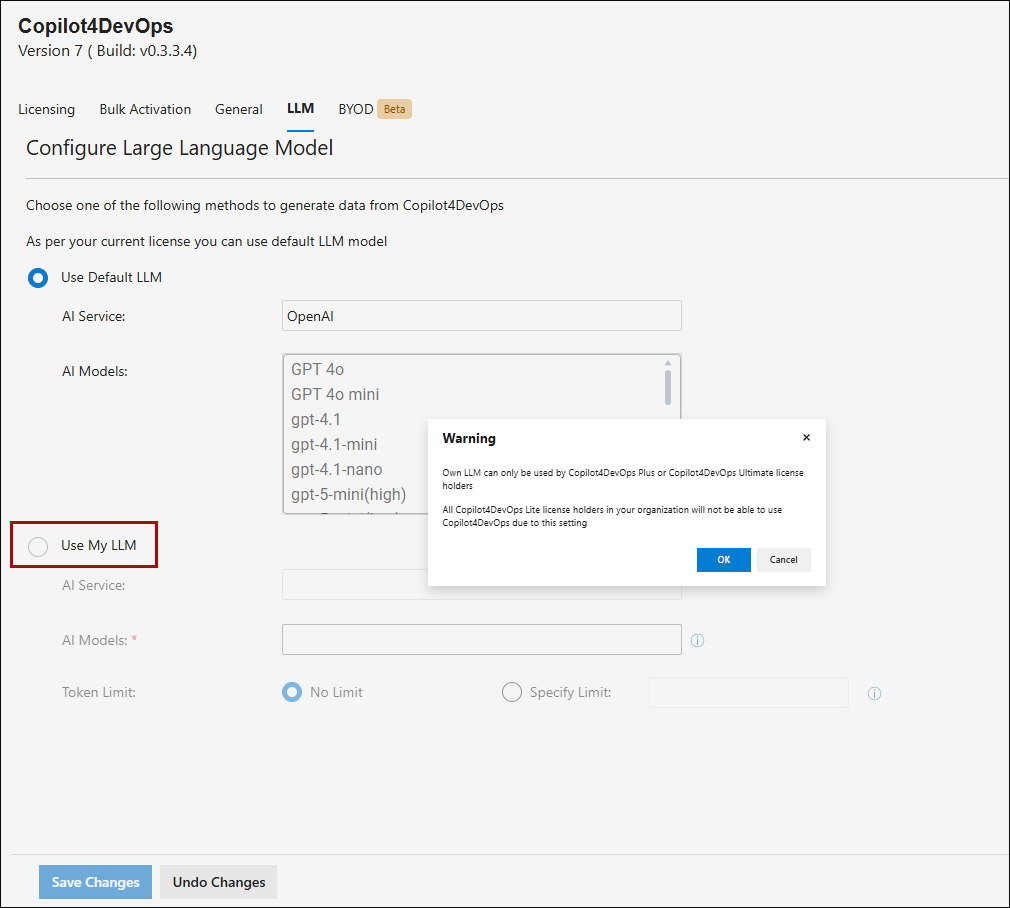1010x908 pixels.
Task: Click the Undo Changes button
Action: click(x=219, y=882)
